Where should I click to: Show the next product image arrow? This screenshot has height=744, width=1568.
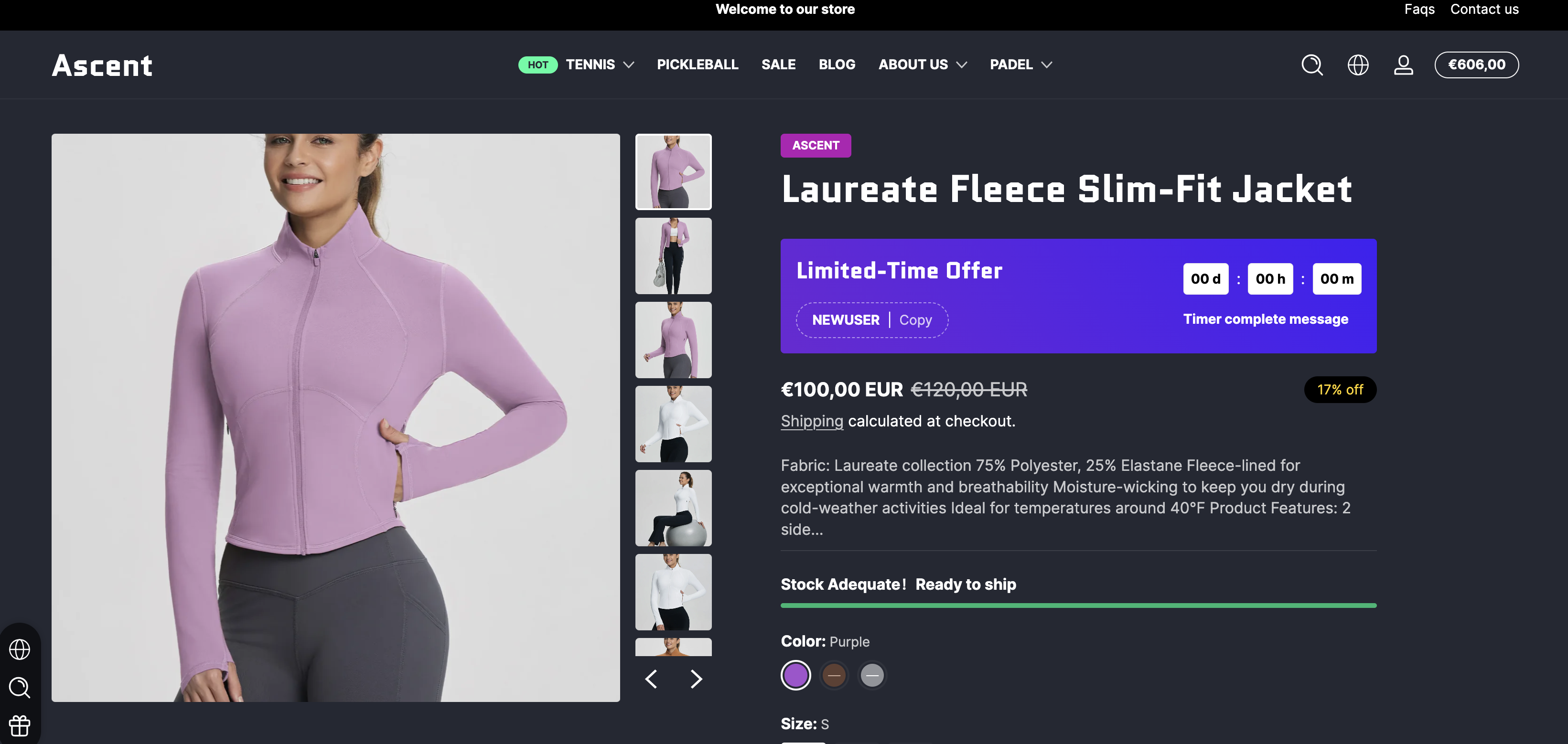pos(697,679)
